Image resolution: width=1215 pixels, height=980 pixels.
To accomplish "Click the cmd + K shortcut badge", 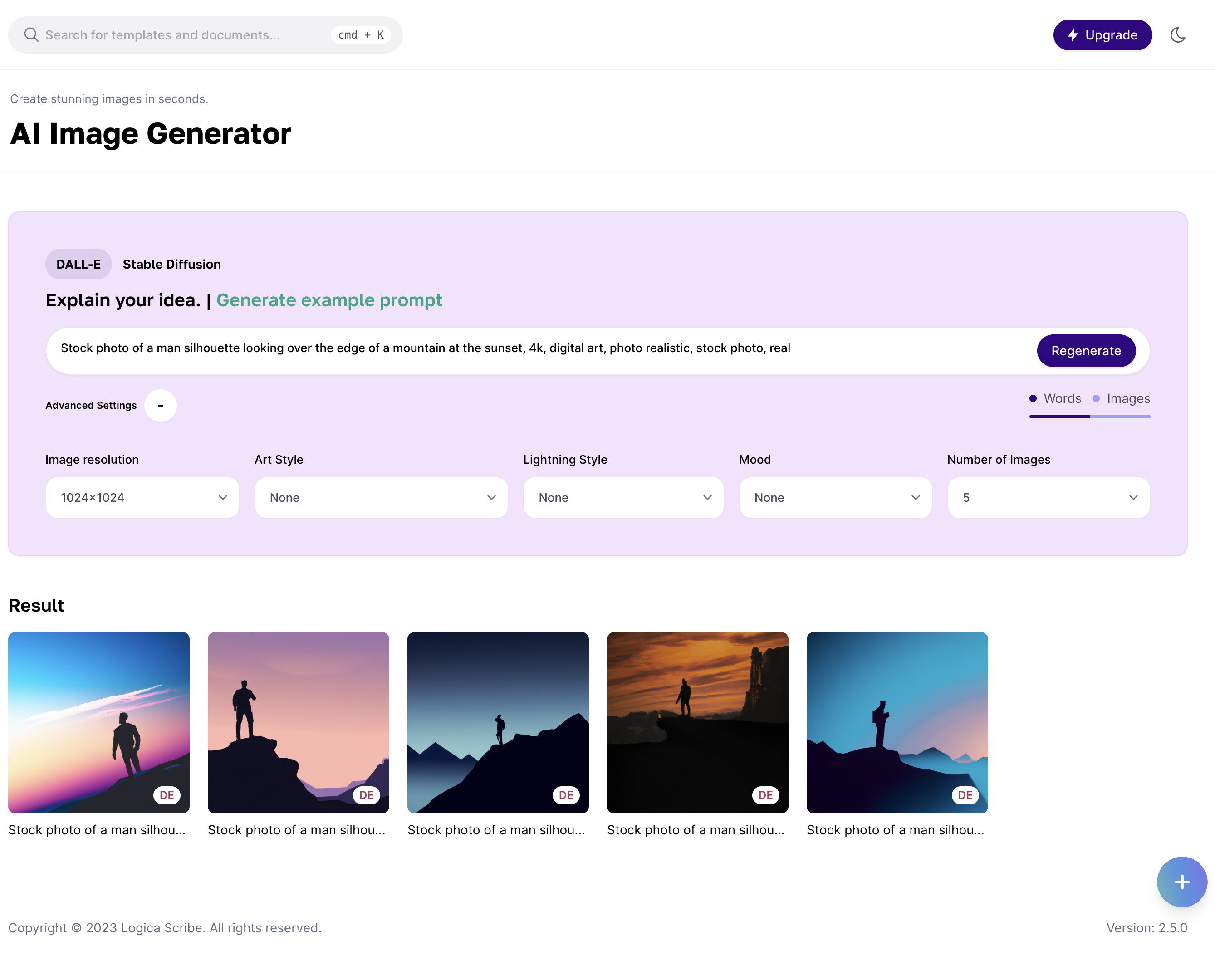I will click(x=360, y=35).
